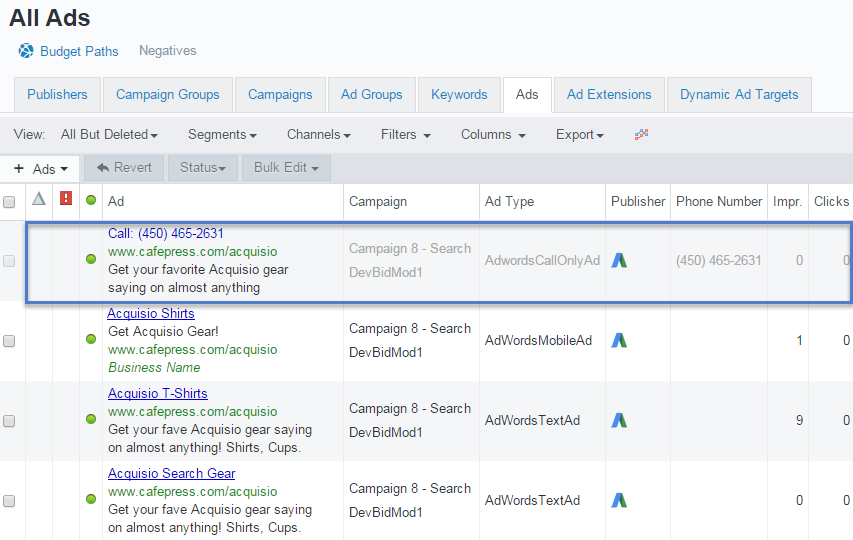Open the Budget Paths link
Image resolution: width=853 pixels, height=540 pixels.
pos(79,51)
